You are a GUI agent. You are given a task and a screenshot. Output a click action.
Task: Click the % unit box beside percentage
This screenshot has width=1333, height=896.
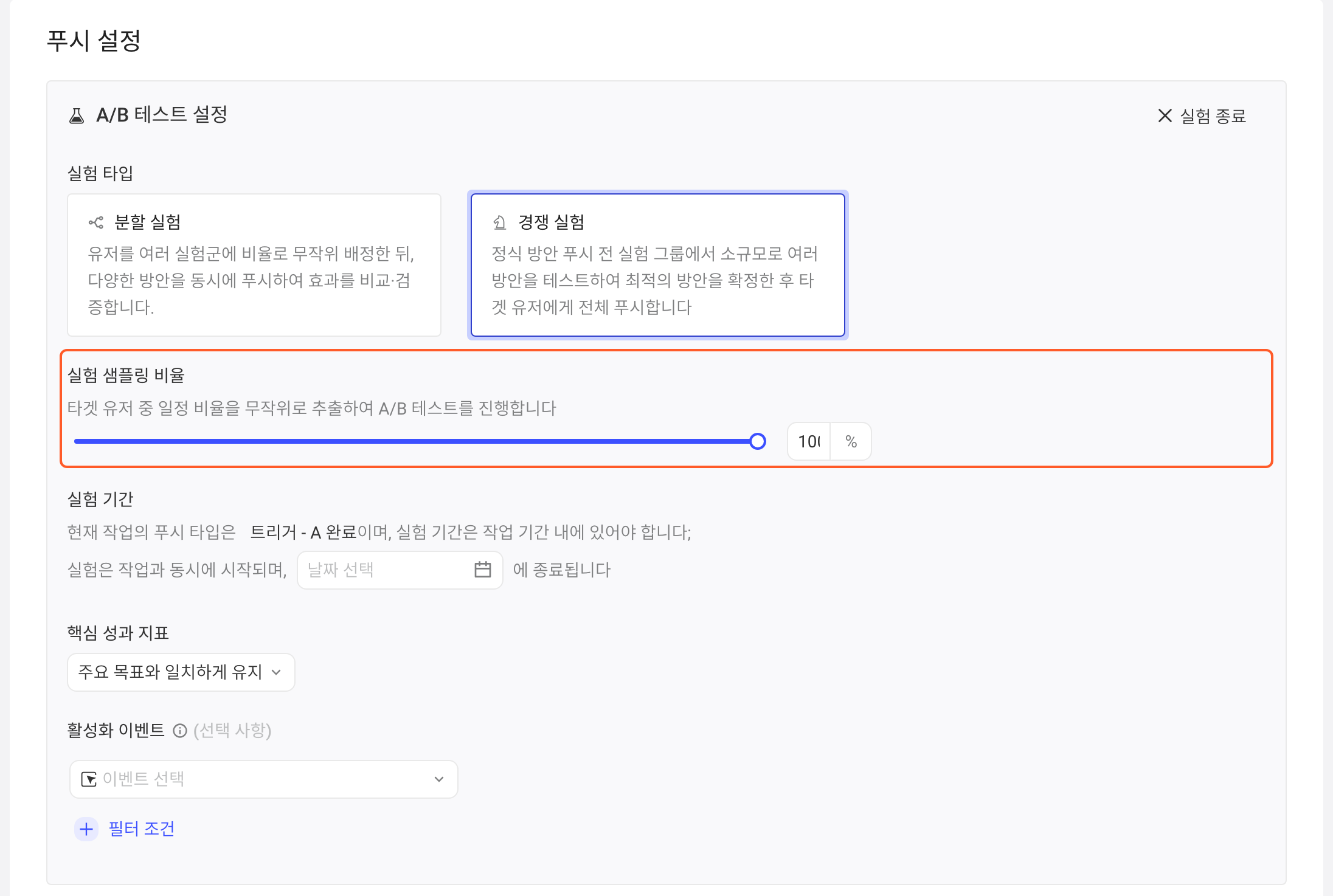[x=851, y=441]
